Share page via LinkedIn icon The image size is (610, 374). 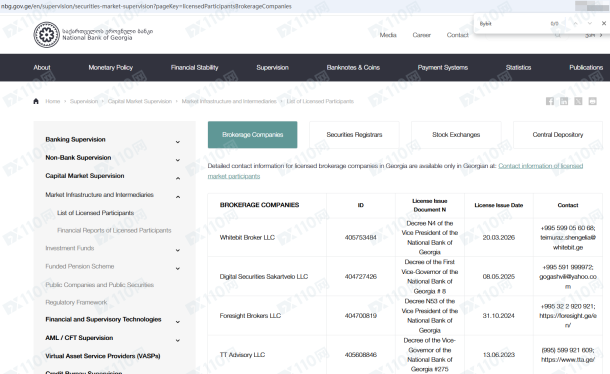coord(564,101)
